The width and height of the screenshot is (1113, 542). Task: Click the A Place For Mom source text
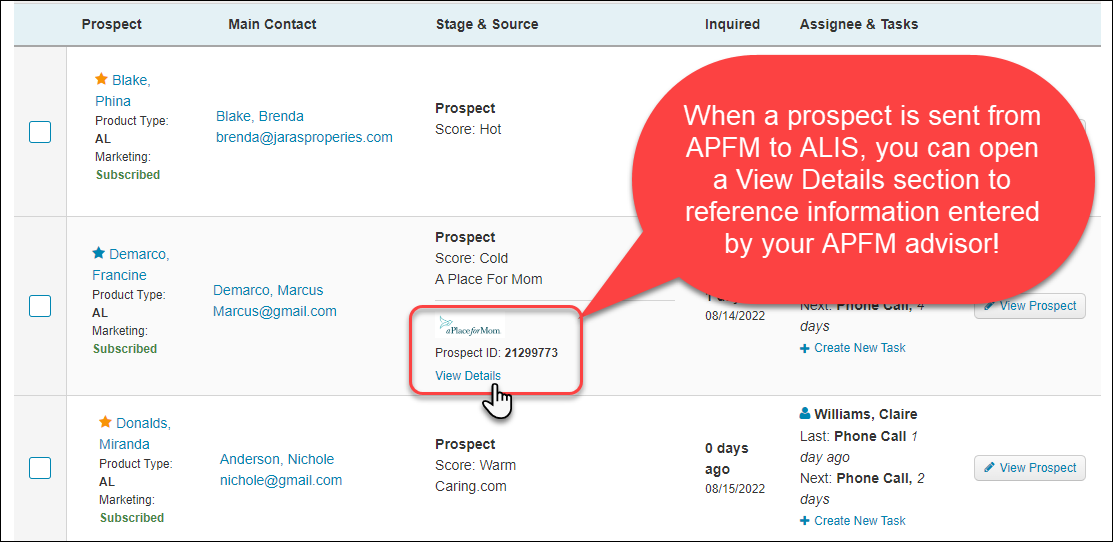[488, 280]
